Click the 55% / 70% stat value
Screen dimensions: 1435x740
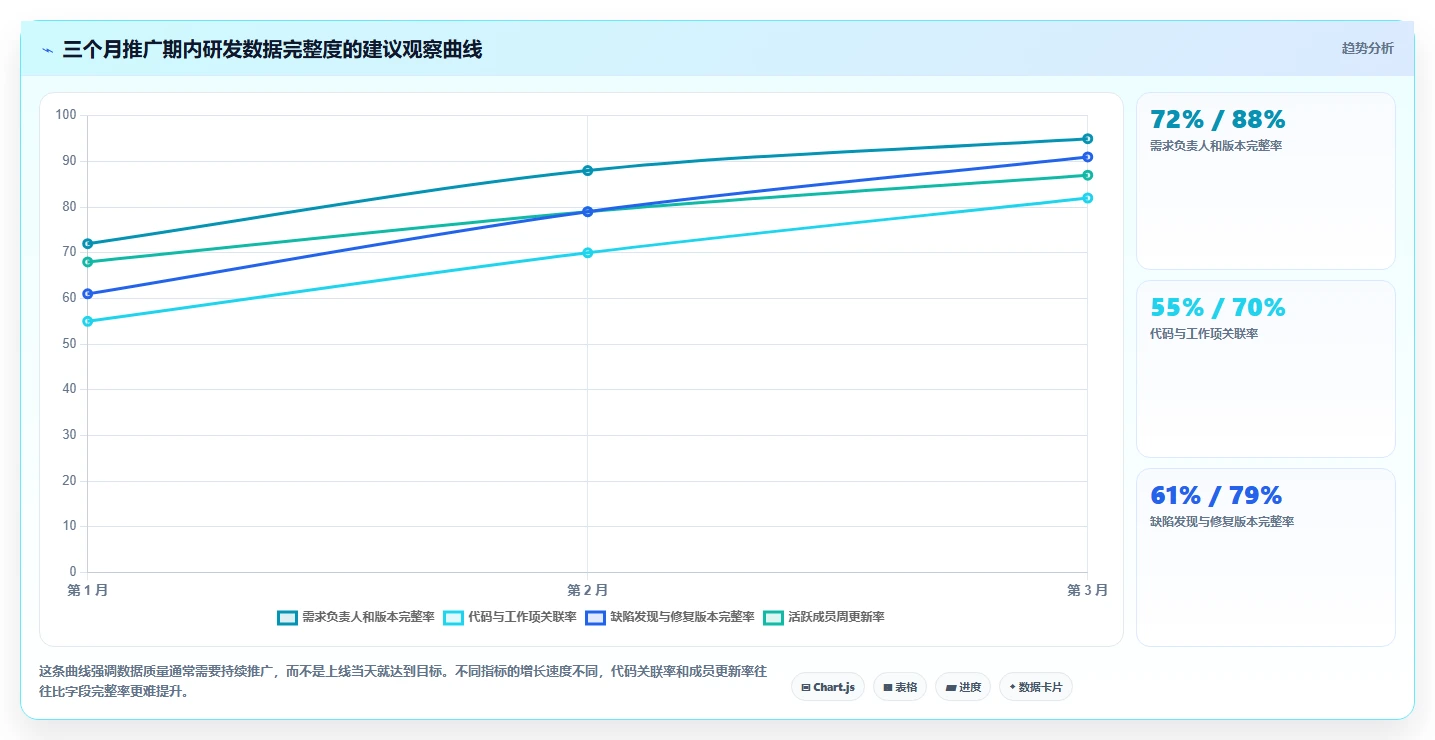[x=1218, y=308]
